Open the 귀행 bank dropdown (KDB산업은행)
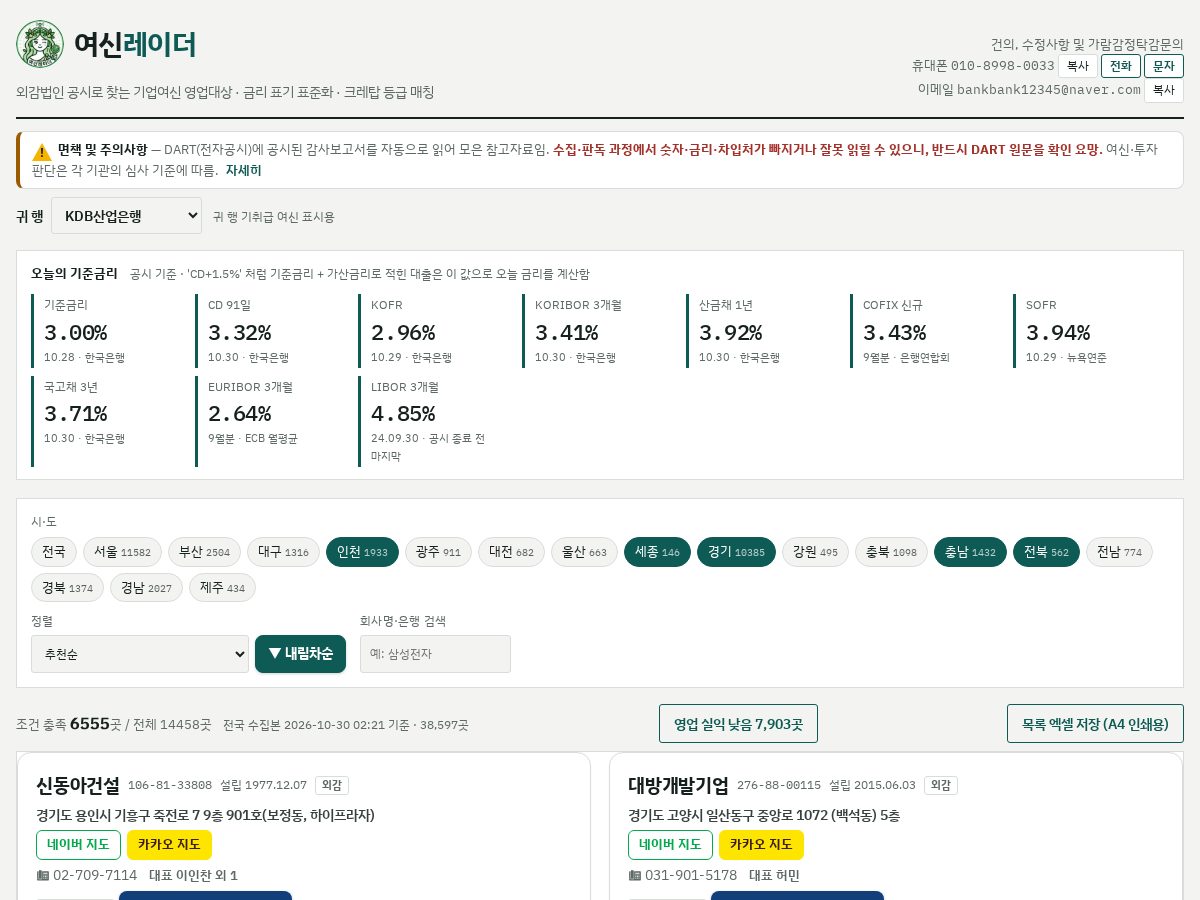The width and height of the screenshot is (1200, 900). pyautogui.click(x=126, y=216)
